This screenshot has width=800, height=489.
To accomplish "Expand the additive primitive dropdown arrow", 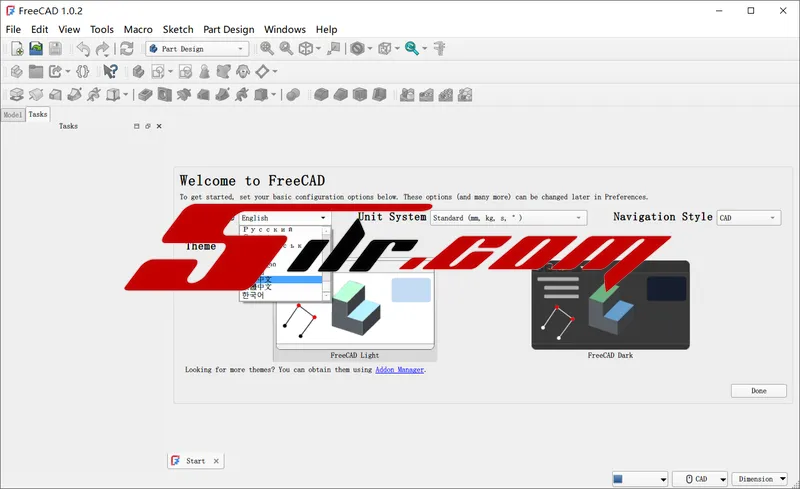I will pyautogui.click(x=126, y=94).
